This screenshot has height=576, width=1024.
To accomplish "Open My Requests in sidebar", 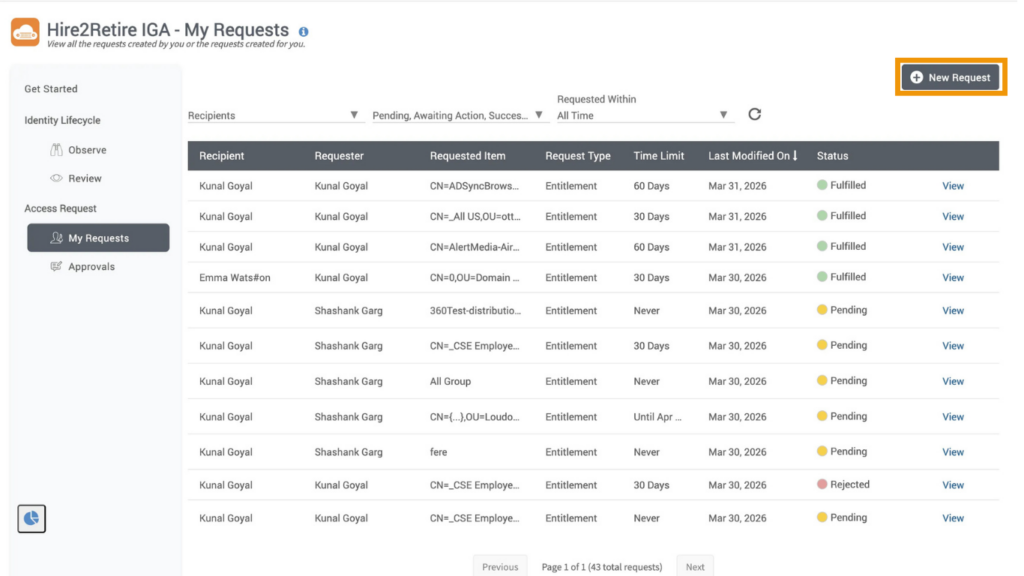I will click(98, 238).
